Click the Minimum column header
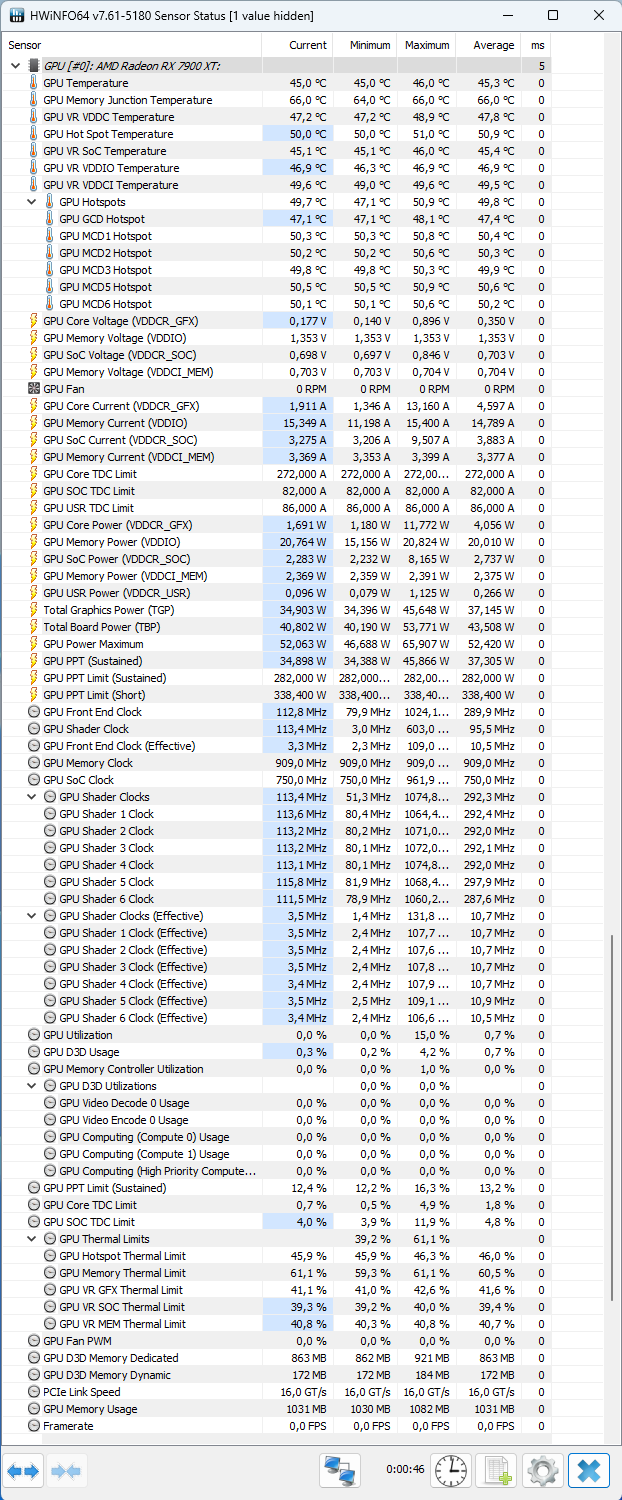622x1500 pixels. [364, 45]
